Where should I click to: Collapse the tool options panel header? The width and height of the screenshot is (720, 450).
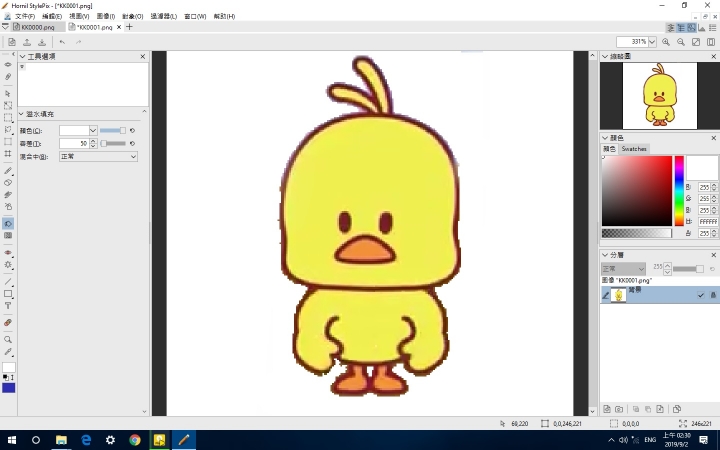pyautogui.click(x=22, y=56)
